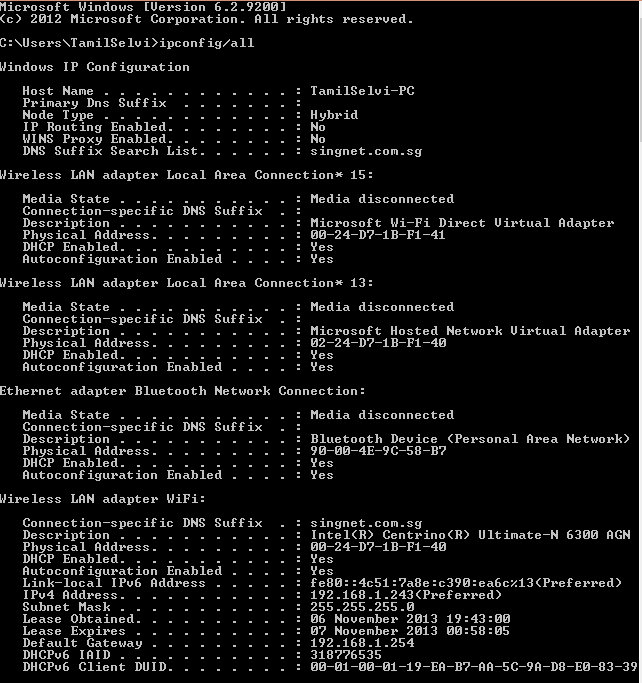Screen dimensions: 642x683
Task: Click the Node Type value Hybrid
Action: coord(334,115)
